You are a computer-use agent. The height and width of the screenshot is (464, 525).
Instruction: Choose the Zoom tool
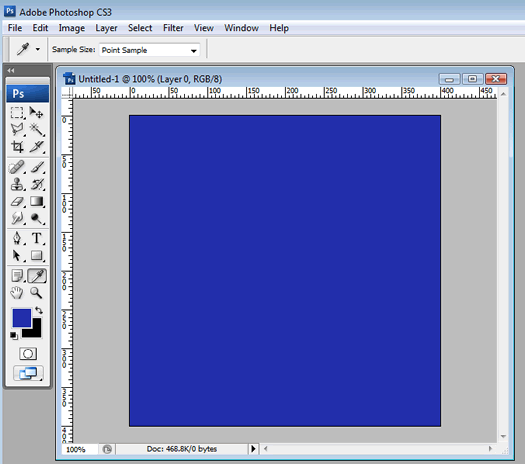36,293
